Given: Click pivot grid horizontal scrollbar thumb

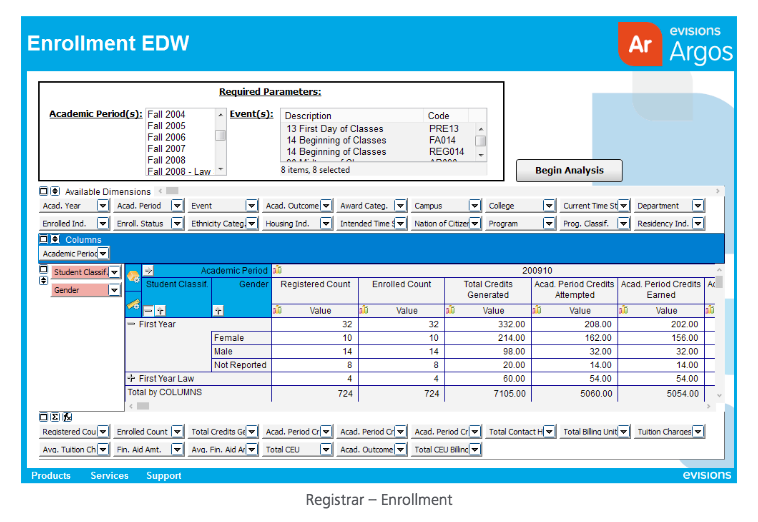Looking at the screenshot, I should click(143, 406).
